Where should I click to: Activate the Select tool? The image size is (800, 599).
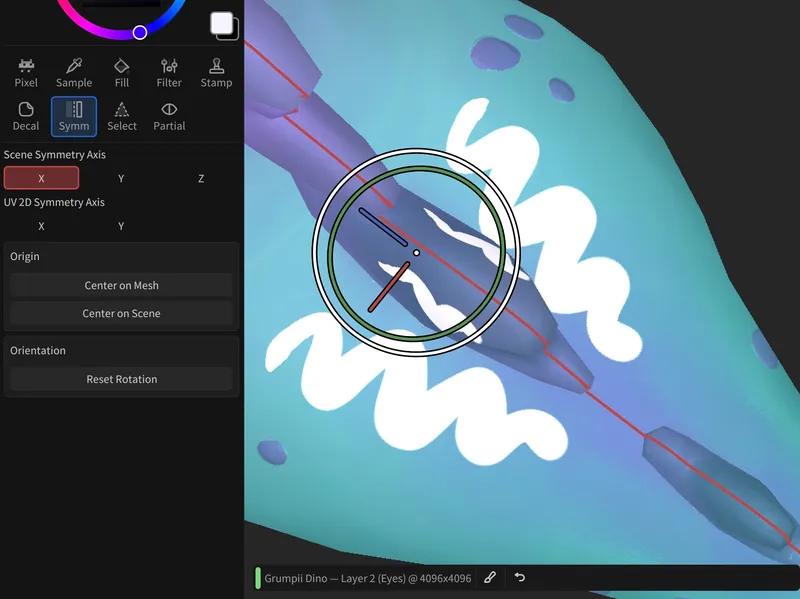pos(122,116)
